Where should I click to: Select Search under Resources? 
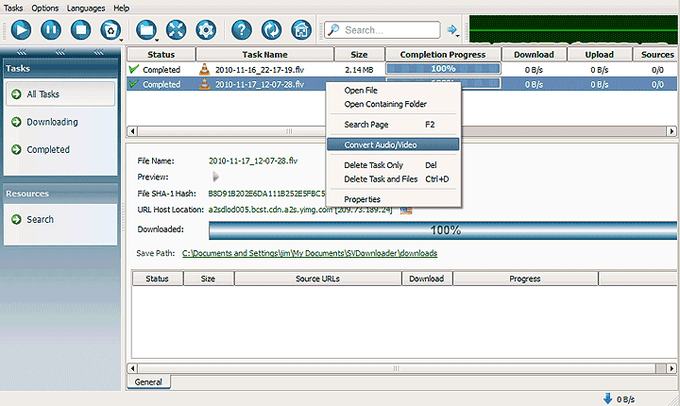(x=40, y=219)
